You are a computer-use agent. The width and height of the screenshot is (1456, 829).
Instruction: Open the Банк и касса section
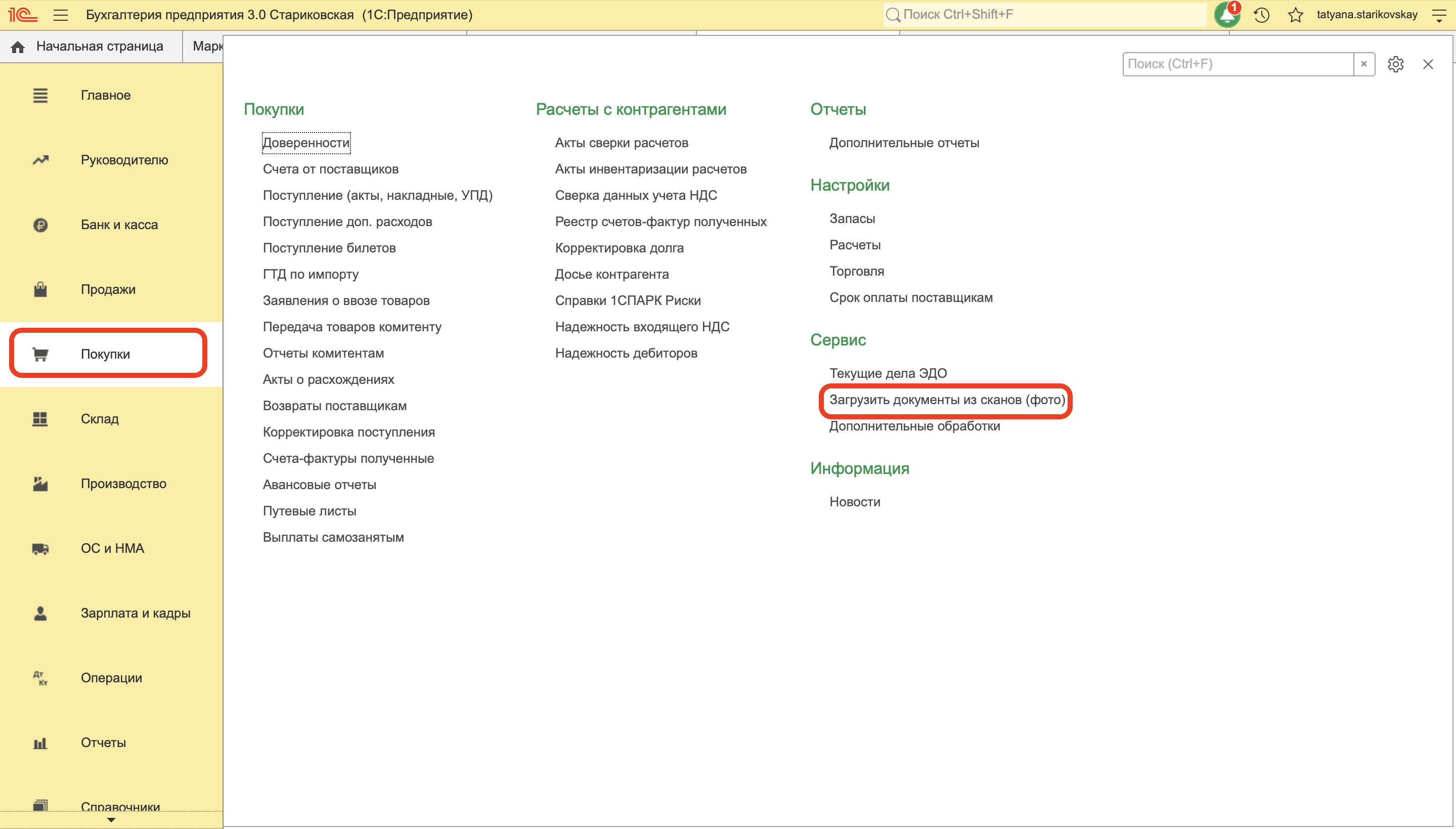(x=111, y=225)
